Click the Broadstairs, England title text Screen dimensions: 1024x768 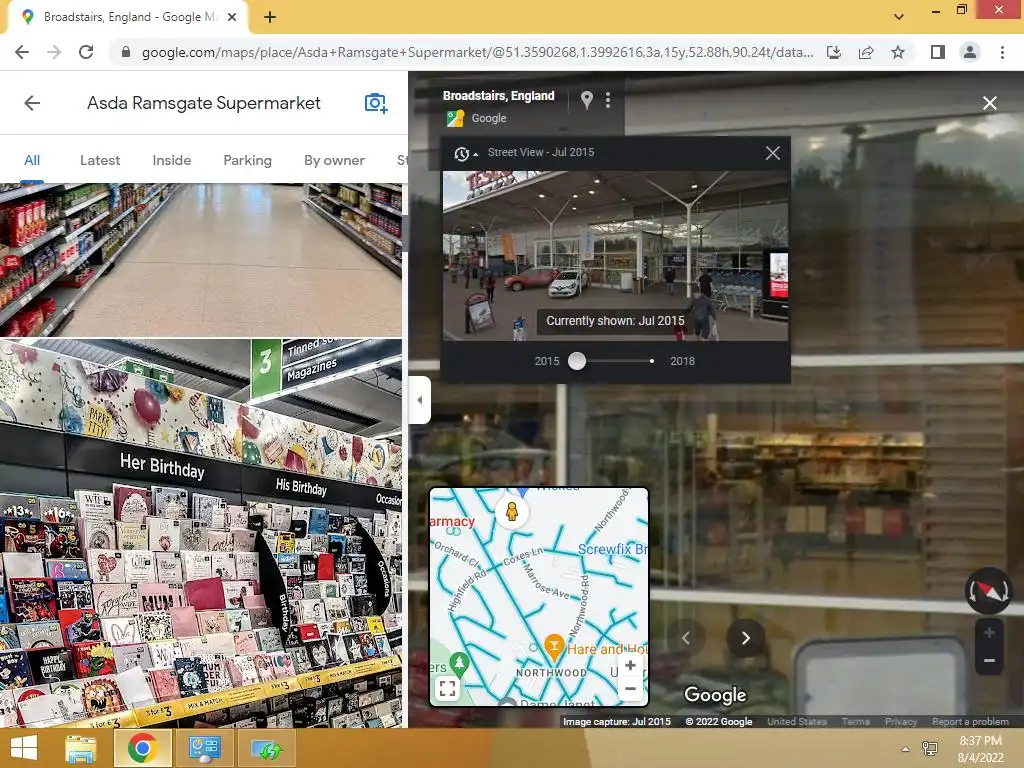pos(498,96)
